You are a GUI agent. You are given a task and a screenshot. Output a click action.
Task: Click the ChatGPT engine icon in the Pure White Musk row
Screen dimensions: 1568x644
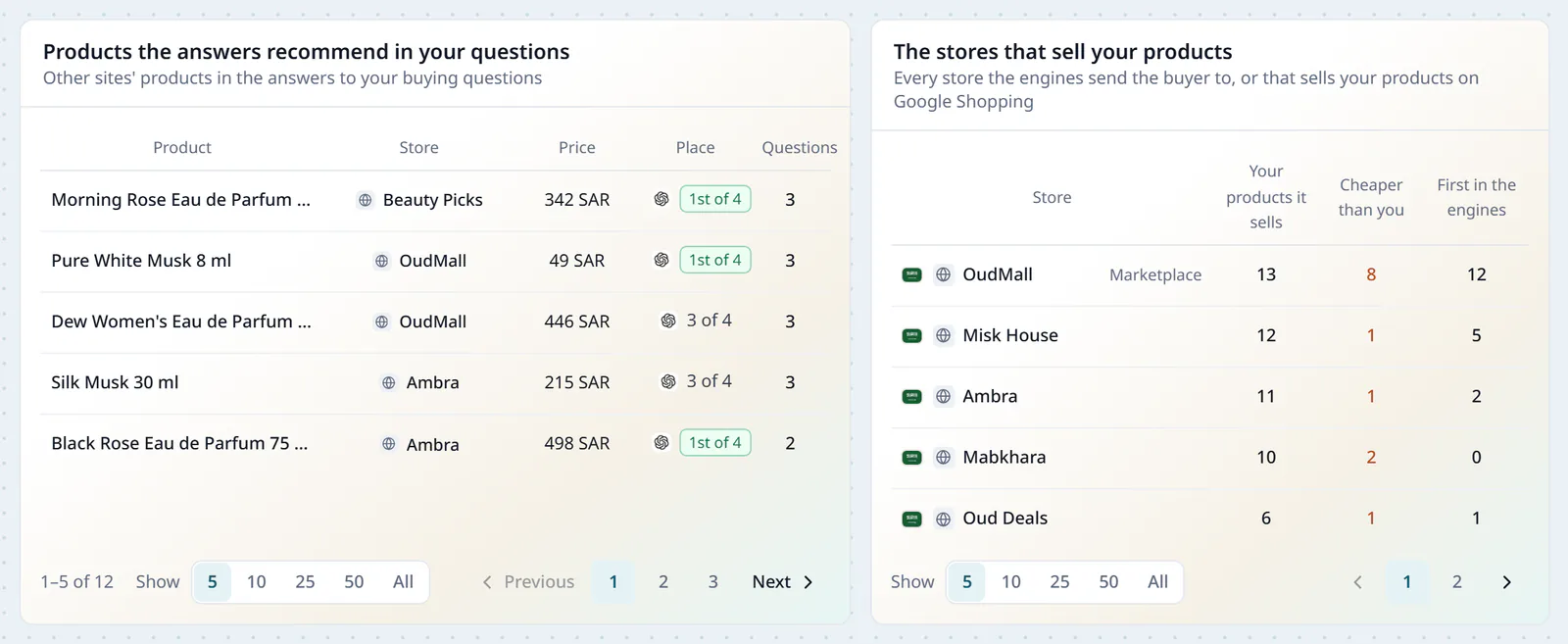tap(661, 260)
